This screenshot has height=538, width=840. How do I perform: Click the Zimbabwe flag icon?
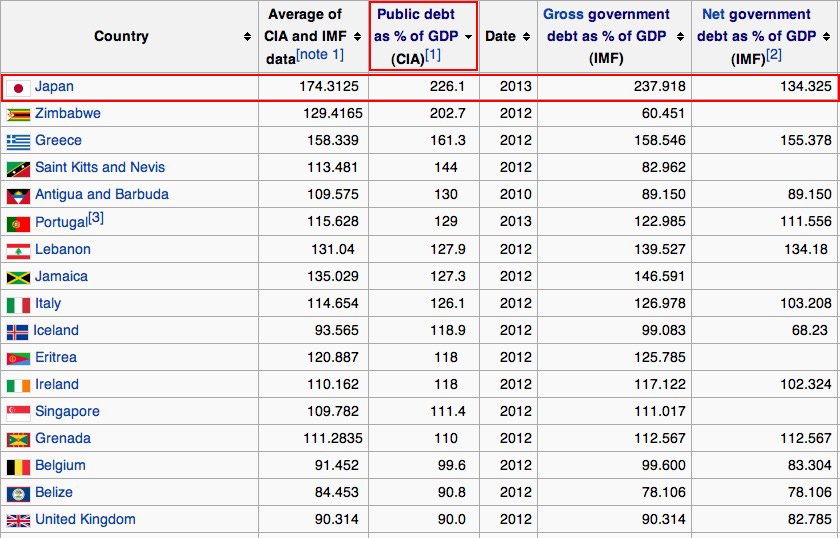coord(18,114)
